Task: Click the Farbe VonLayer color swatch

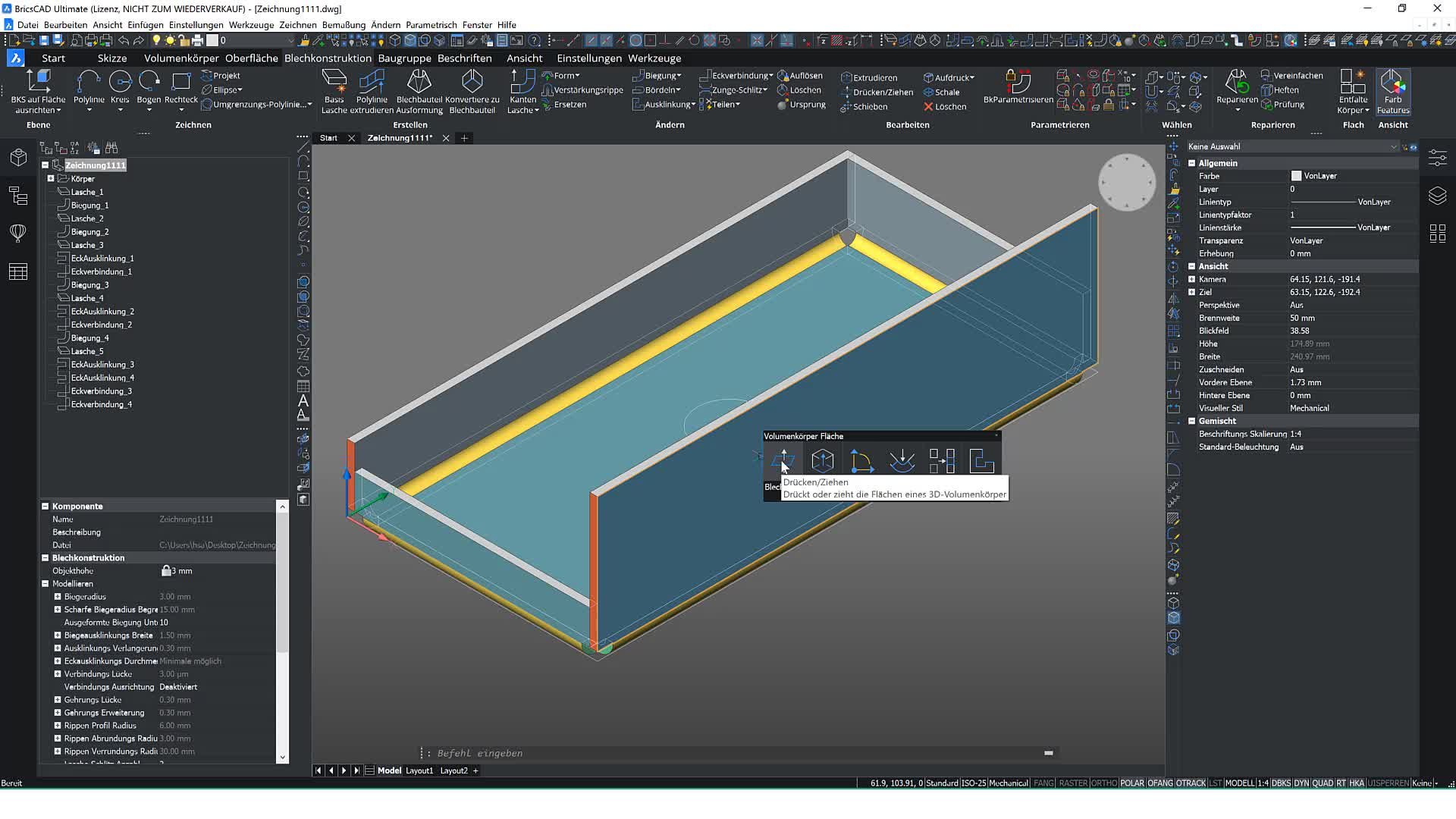Action: [x=1296, y=176]
